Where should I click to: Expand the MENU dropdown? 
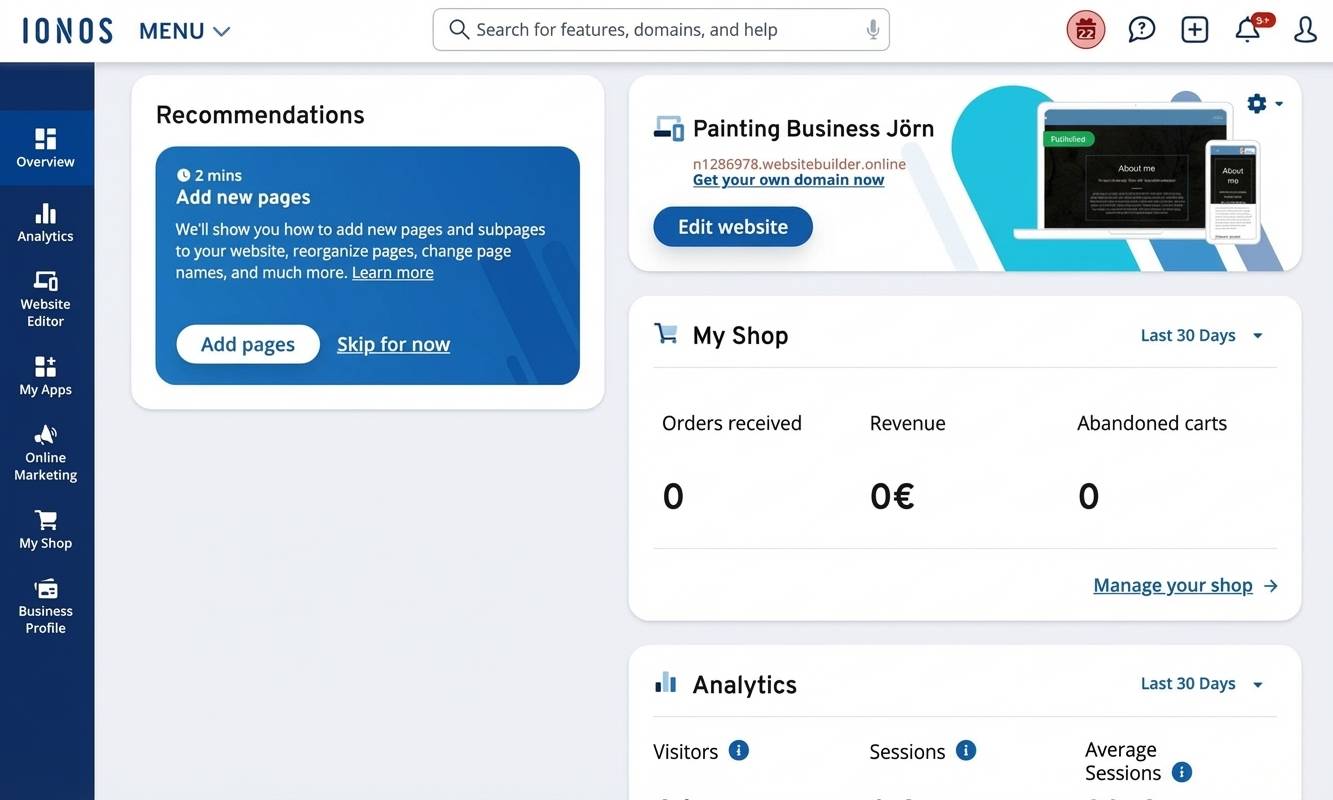point(185,31)
